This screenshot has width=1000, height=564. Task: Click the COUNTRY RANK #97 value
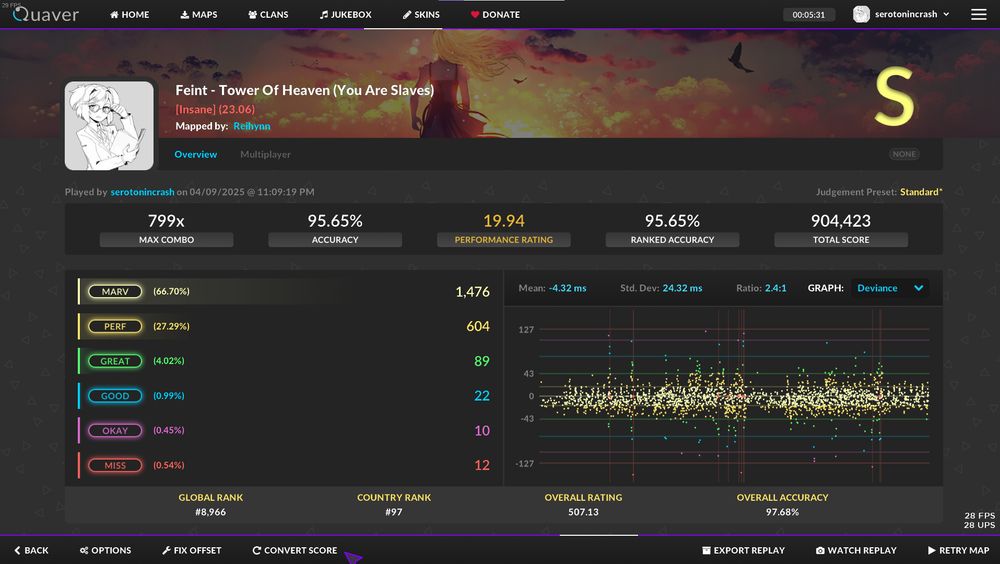pyautogui.click(x=393, y=512)
